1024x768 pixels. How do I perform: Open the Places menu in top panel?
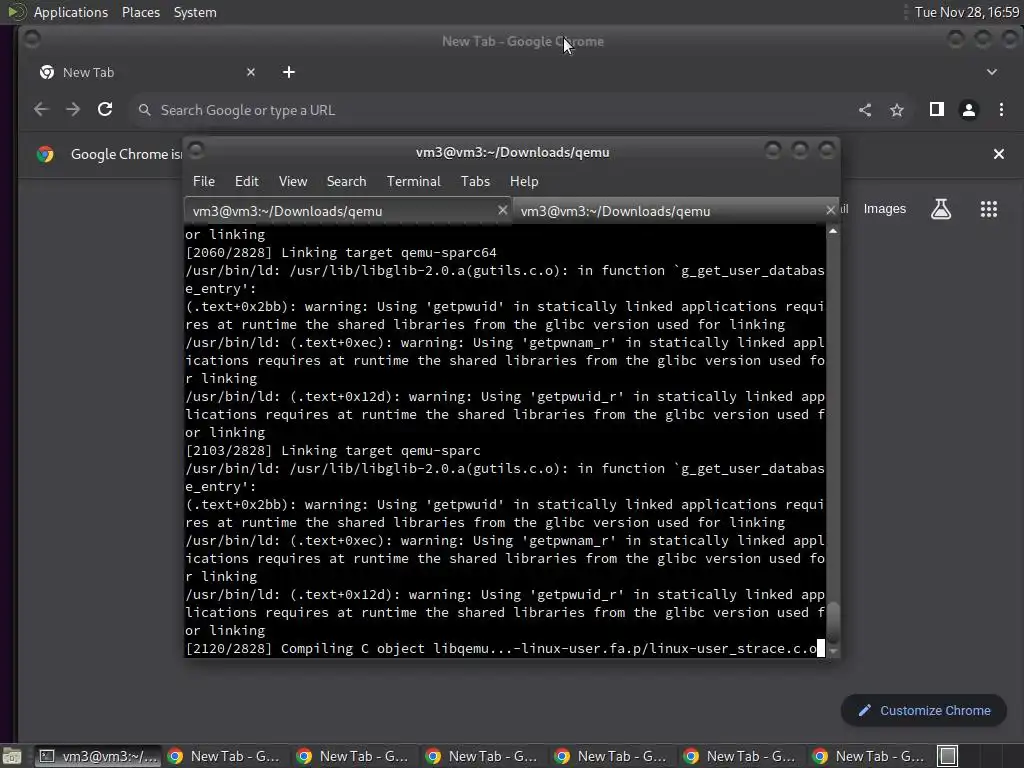click(x=140, y=12)
